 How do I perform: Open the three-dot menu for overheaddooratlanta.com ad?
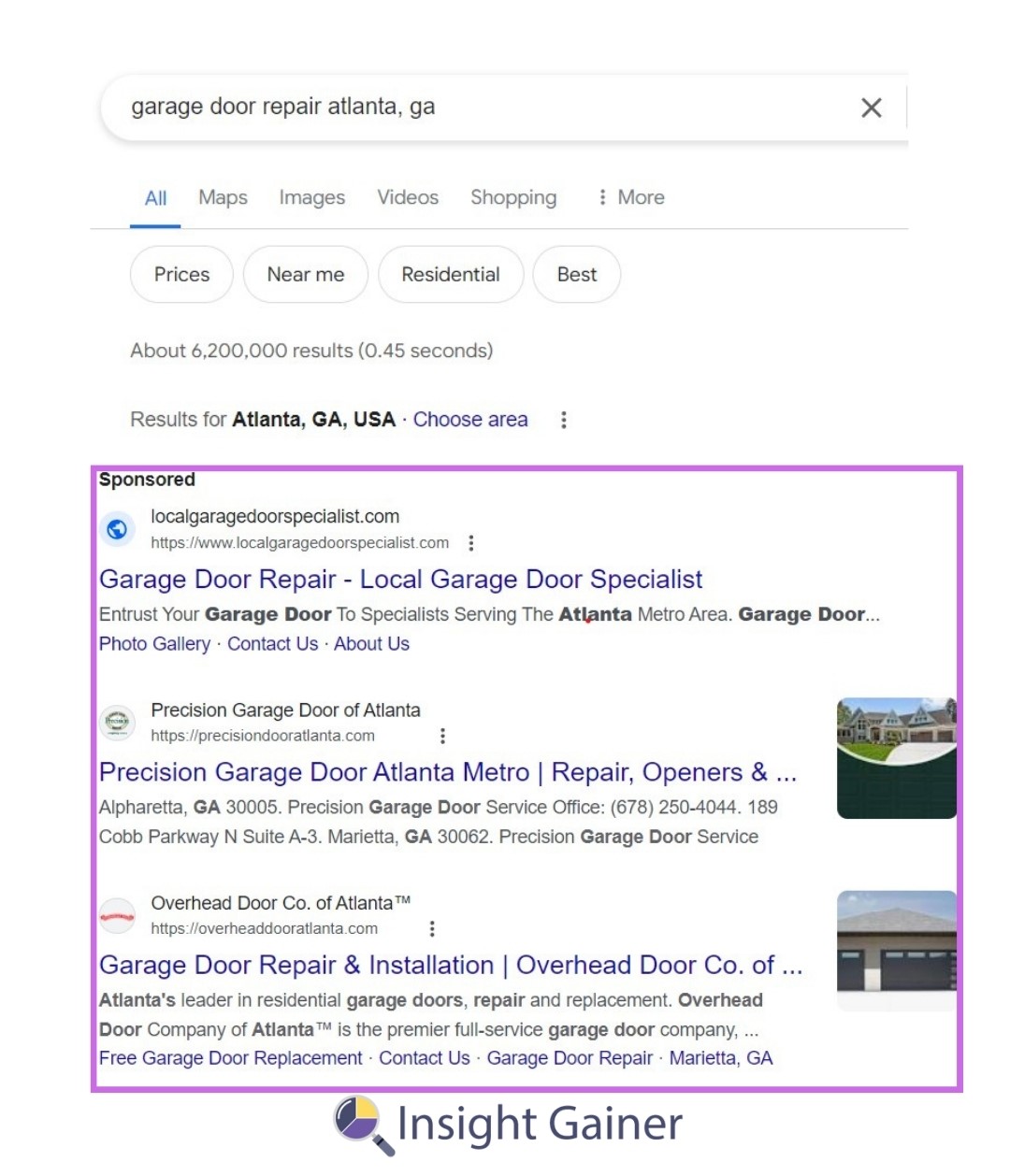click(431, 929)
